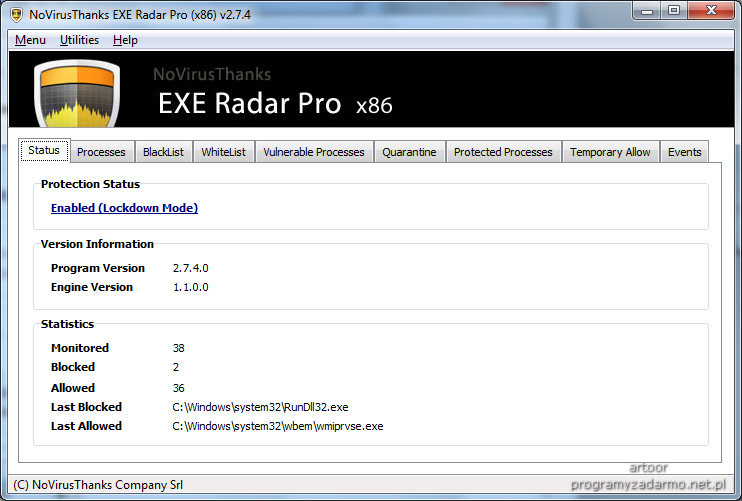Open the WhiteList tab
The height and width of the screenshot is (501, 742).
[223, 152]
